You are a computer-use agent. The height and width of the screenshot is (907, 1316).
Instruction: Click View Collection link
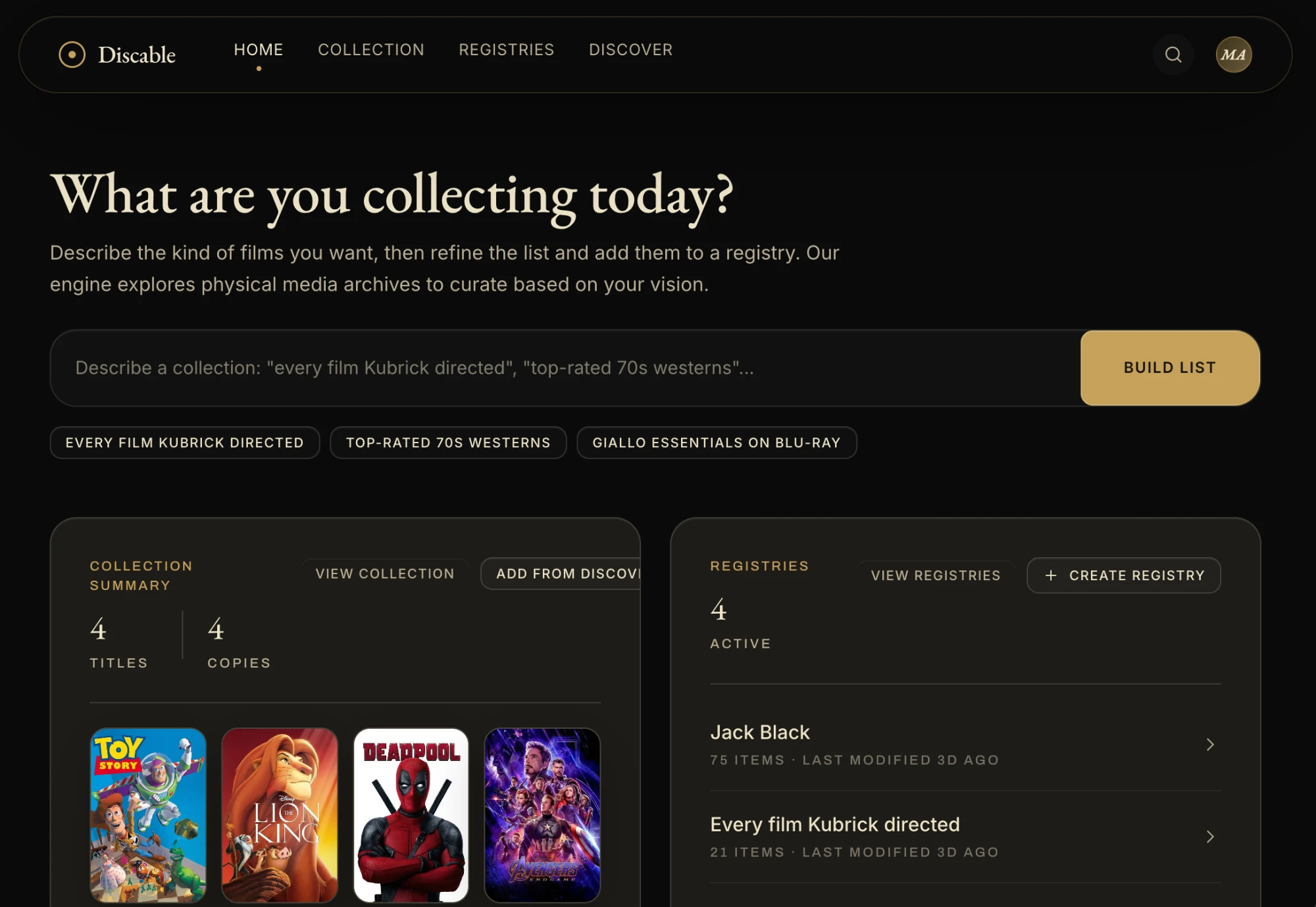pyautogui.click(x=385, y=574)
